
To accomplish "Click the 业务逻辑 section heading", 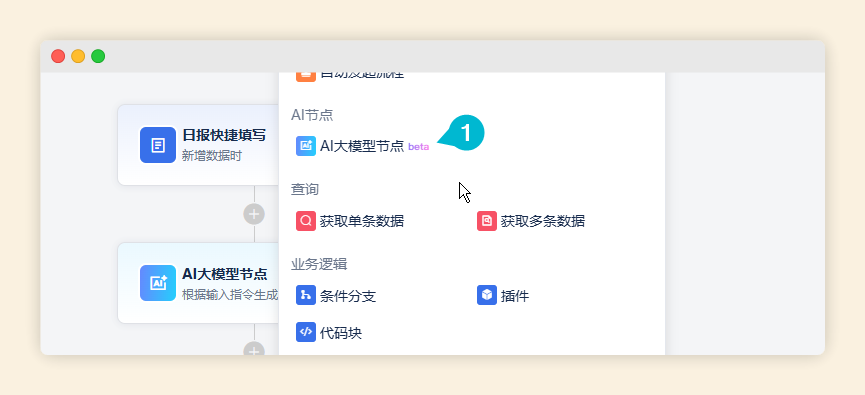I will [319, 264].
